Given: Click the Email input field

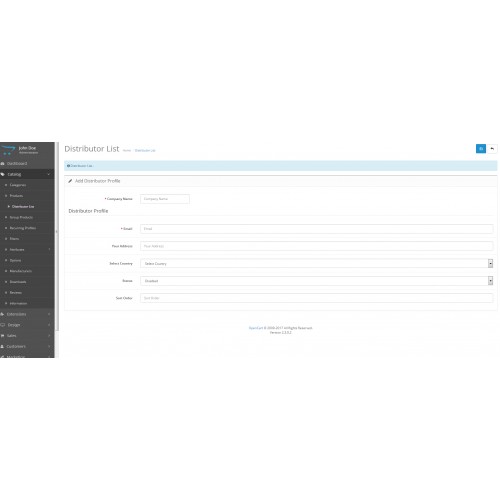Looking at the screenshot, I should point(316,229).
